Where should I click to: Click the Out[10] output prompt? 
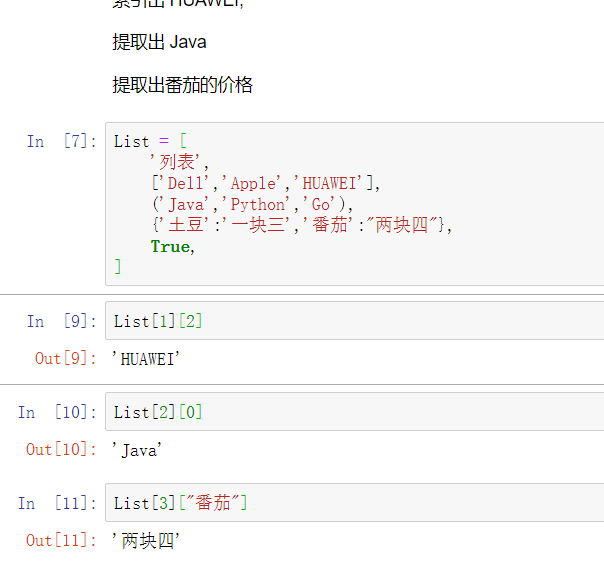[x=62, y=449]
